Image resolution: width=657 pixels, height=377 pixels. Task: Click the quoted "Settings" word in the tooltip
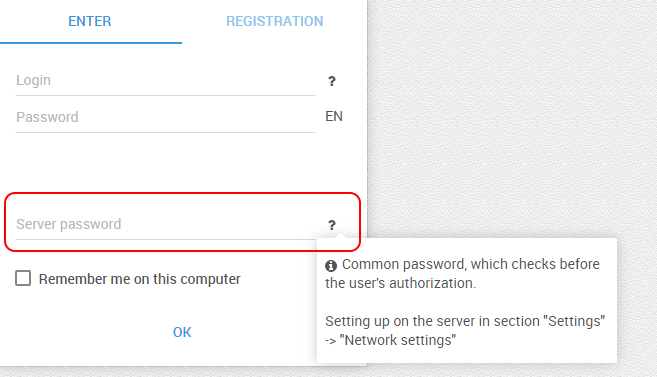(x=574, y=321)
